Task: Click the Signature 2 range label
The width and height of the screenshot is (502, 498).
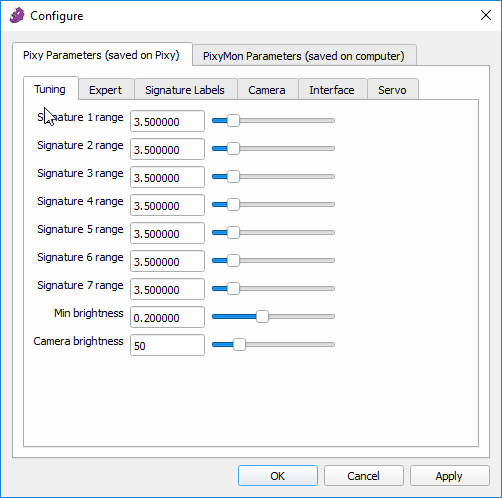Action: [x=80, y=146]
